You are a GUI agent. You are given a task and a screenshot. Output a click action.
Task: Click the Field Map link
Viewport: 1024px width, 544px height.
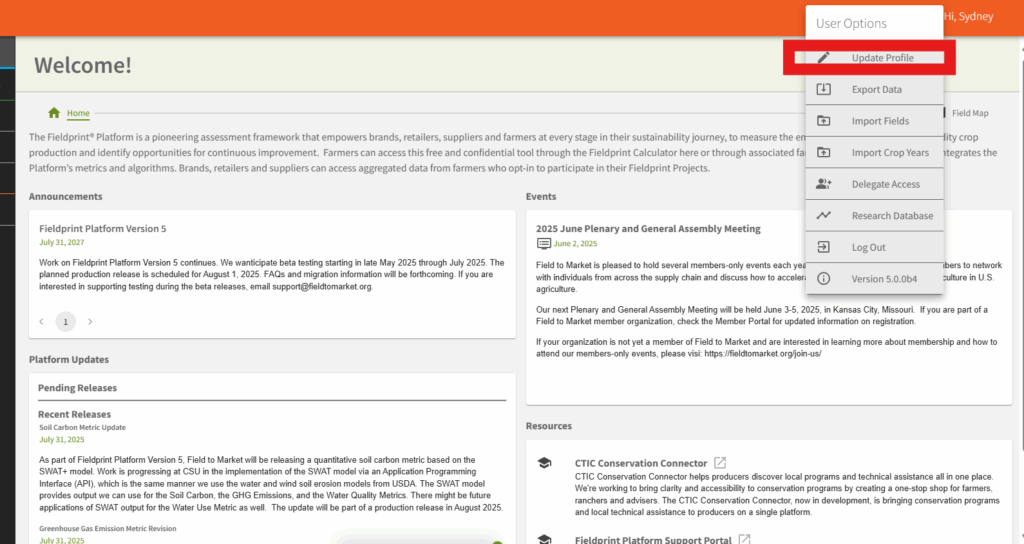[969, 113]
